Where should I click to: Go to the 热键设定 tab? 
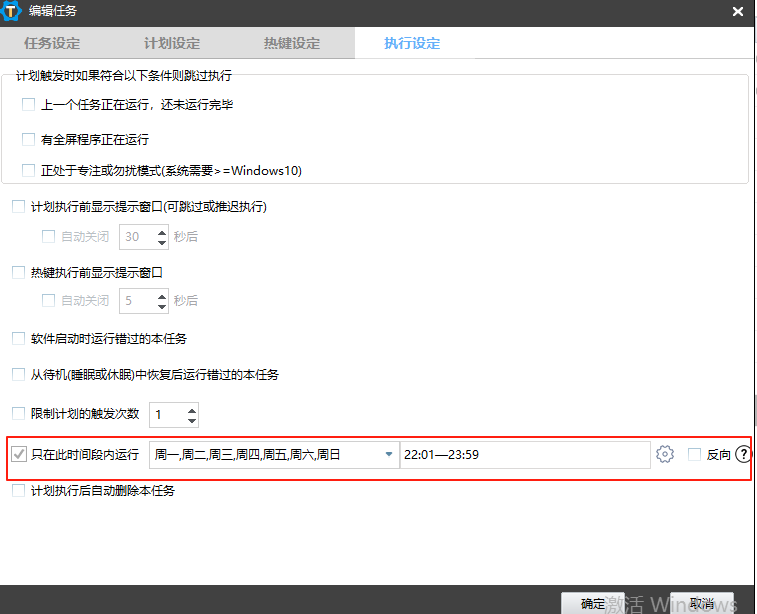(292, 43)
